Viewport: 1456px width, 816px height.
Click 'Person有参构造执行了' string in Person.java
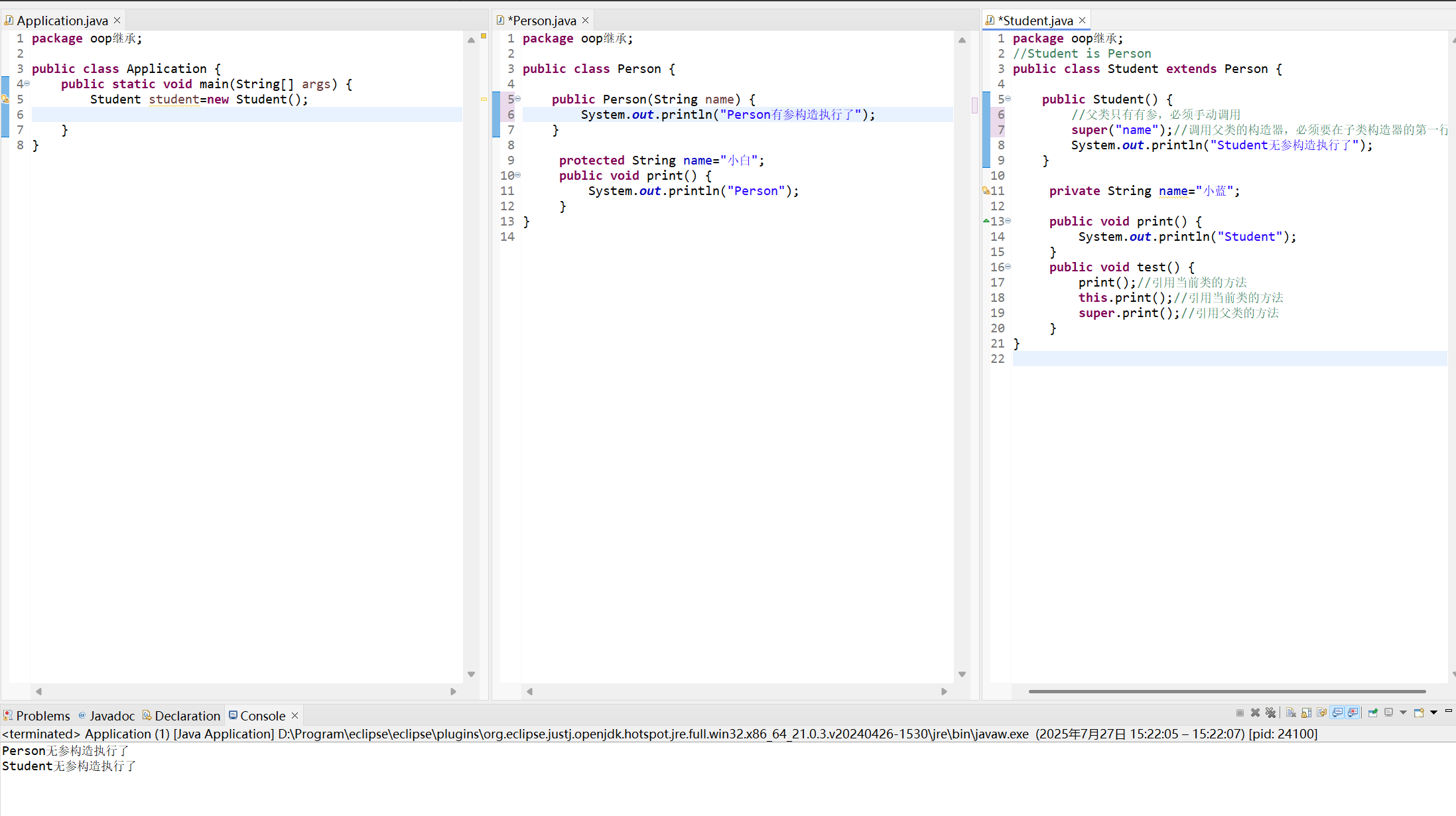791,115
